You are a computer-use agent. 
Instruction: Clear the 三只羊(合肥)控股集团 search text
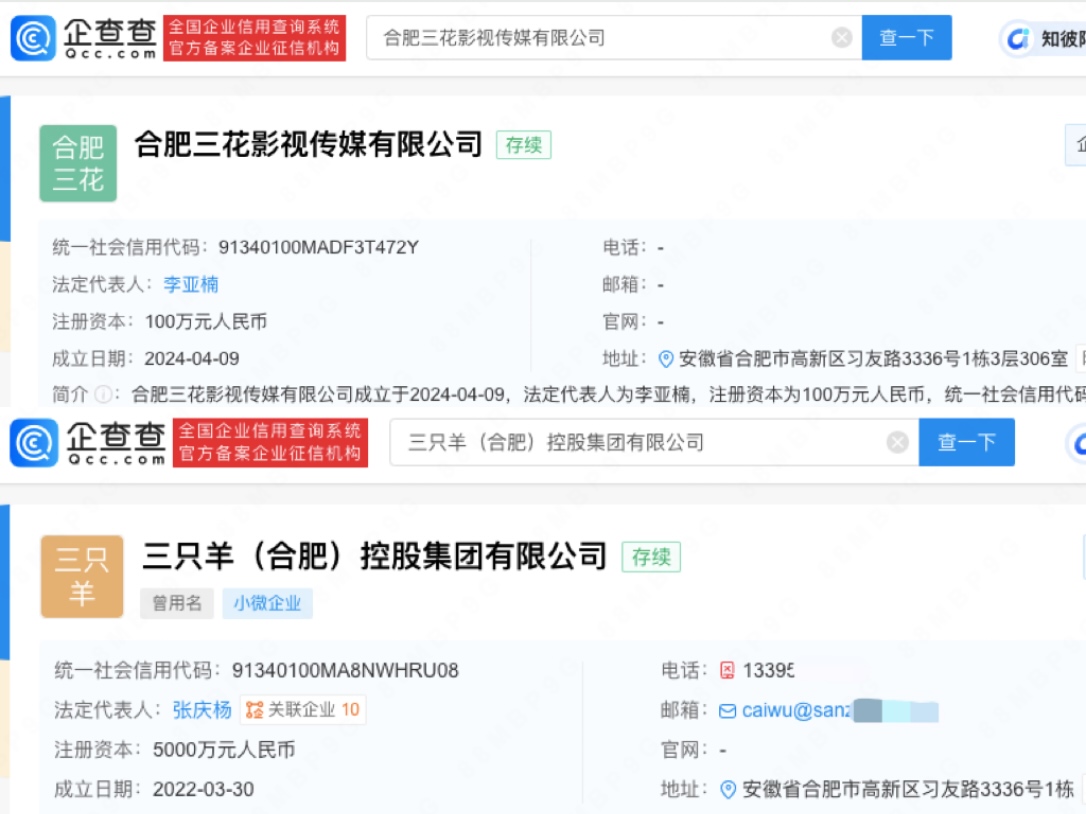(897, 442)
